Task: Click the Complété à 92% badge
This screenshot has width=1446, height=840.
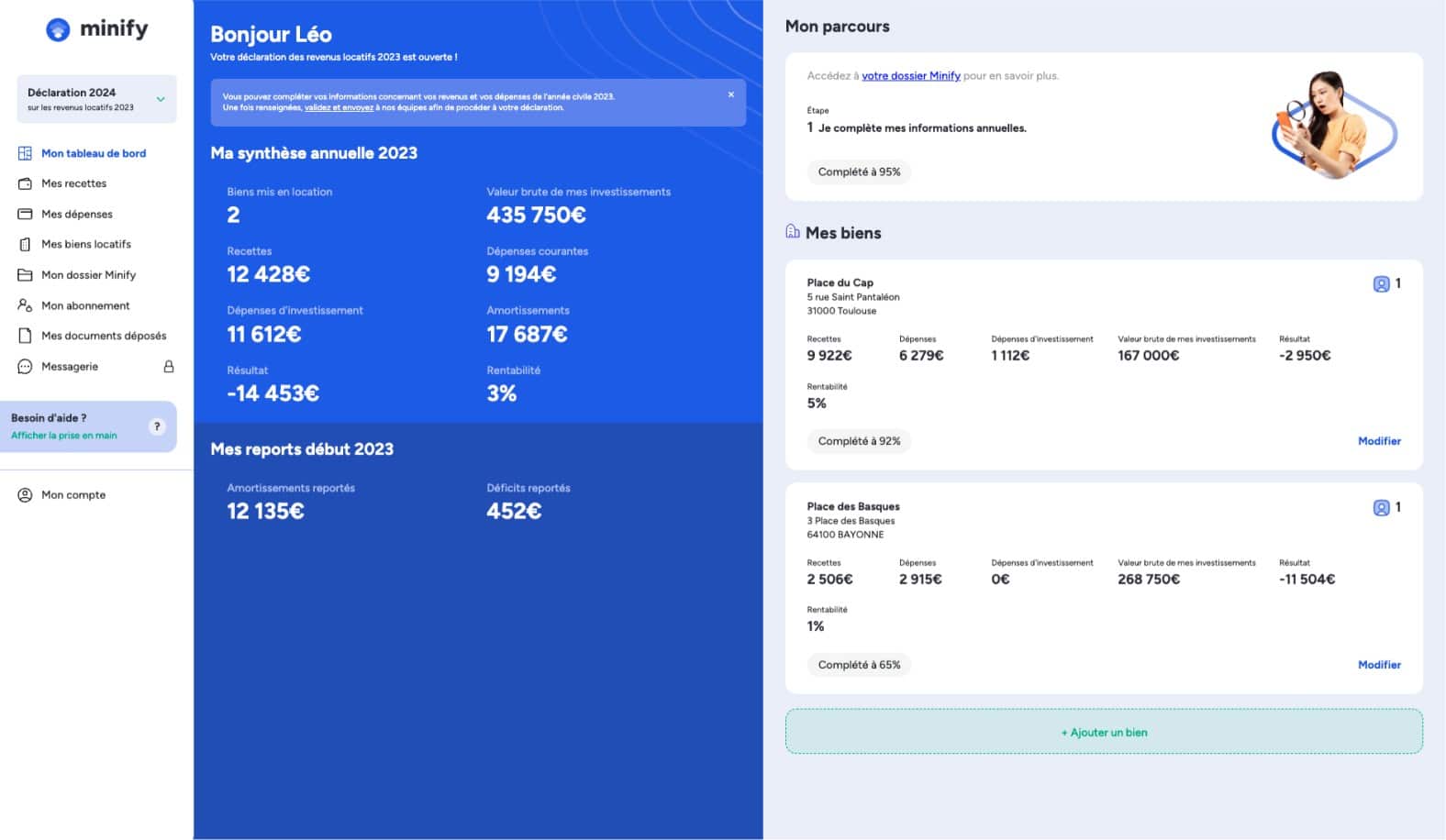Action: pyautogui.click(x=859, y=441)
